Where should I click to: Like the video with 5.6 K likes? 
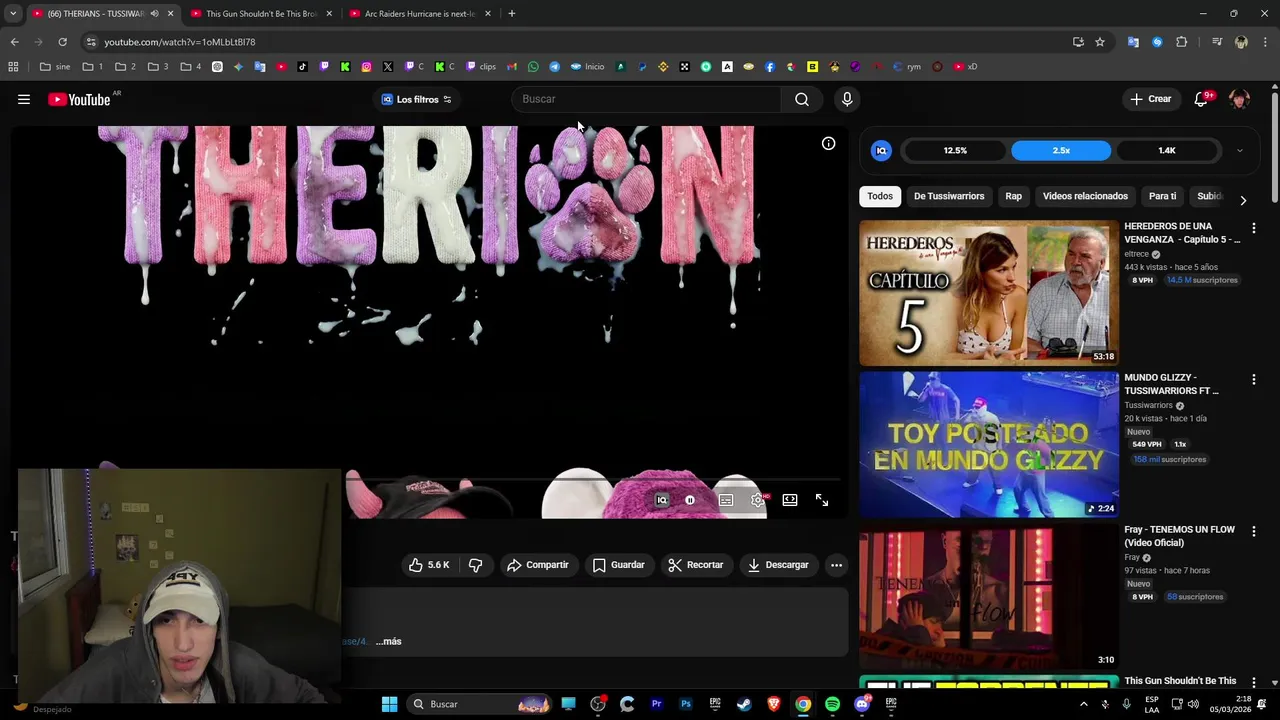(x=428, y=565)
